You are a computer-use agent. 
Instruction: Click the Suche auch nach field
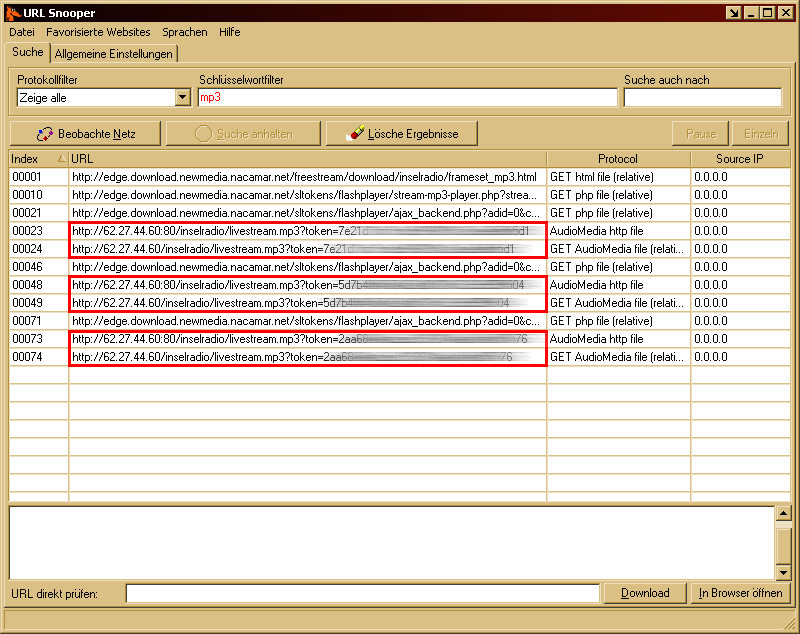[703, 97]
